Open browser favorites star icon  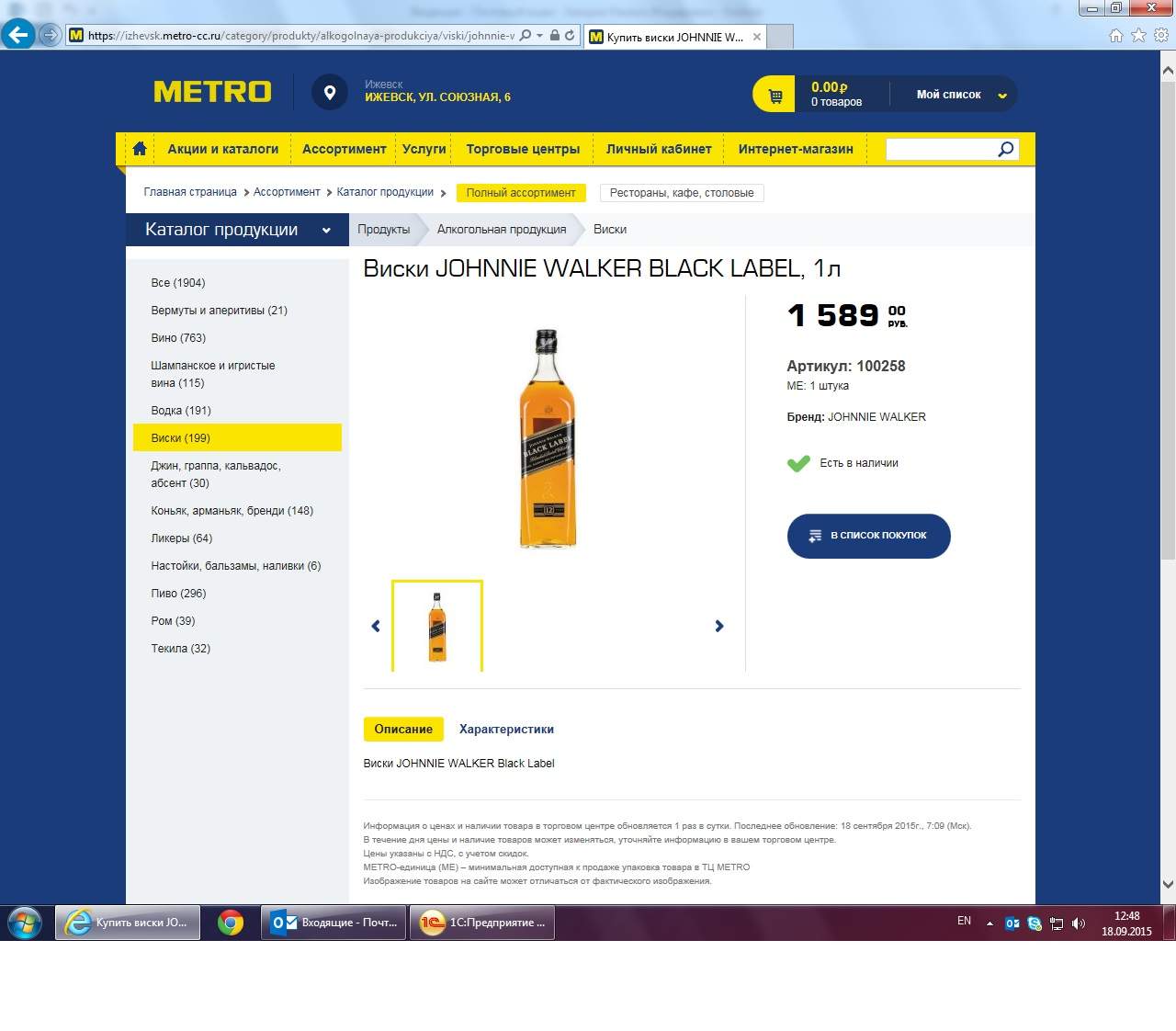pos(1138,36)
